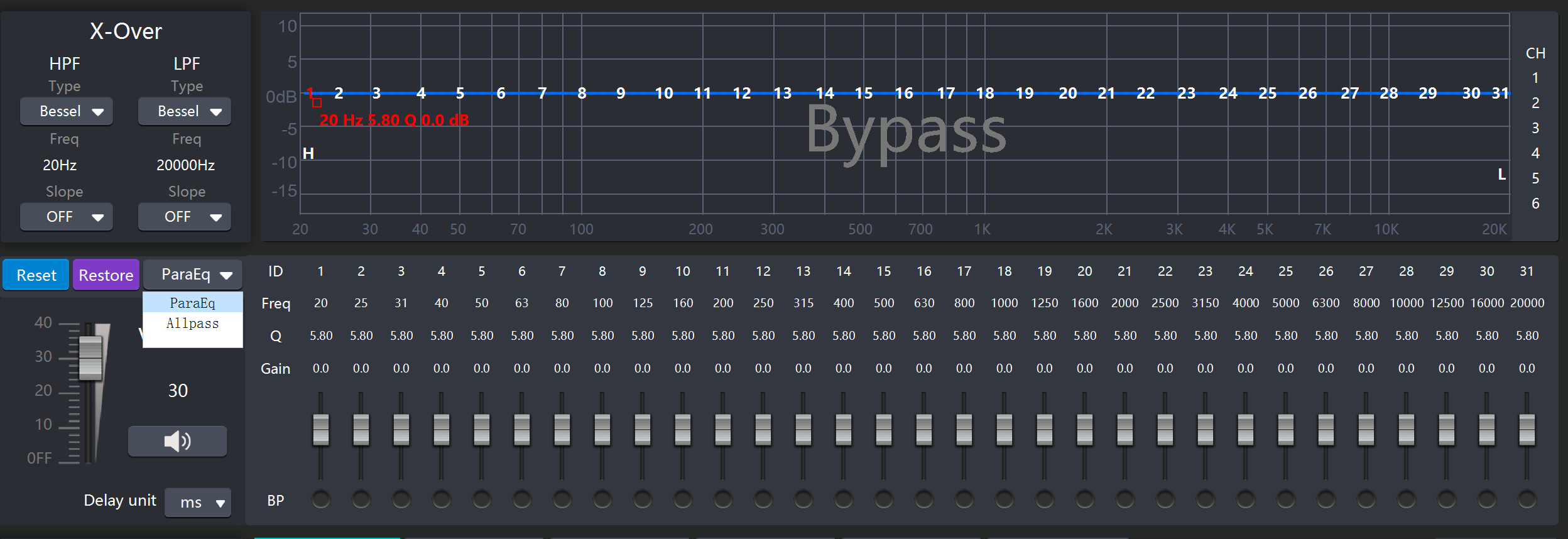This screenshot has width=1568, height=539.
Task: Click band 1 Freq value 20
Action: pos(320,303)
